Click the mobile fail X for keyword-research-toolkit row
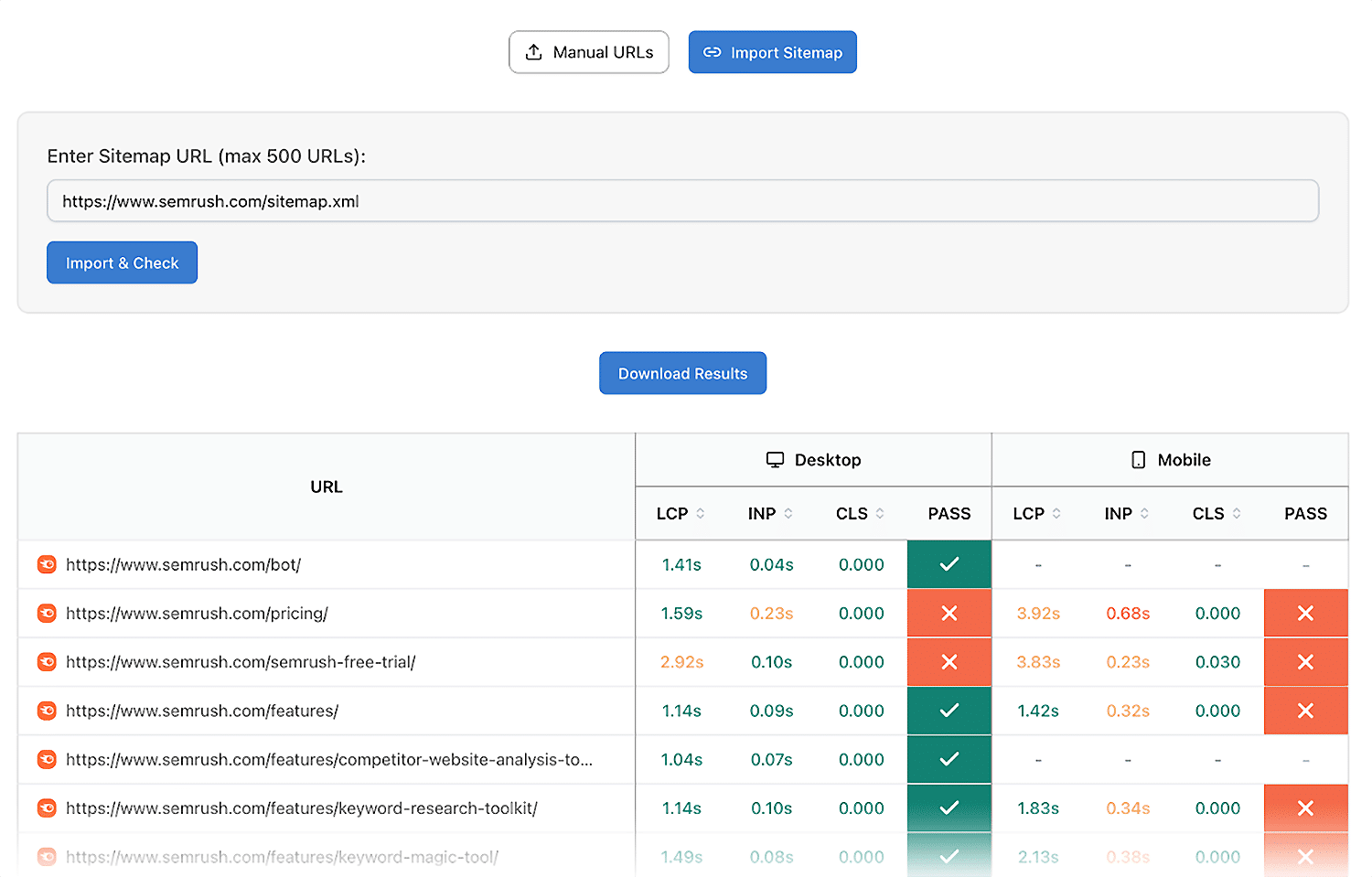 coord(1305,807)
